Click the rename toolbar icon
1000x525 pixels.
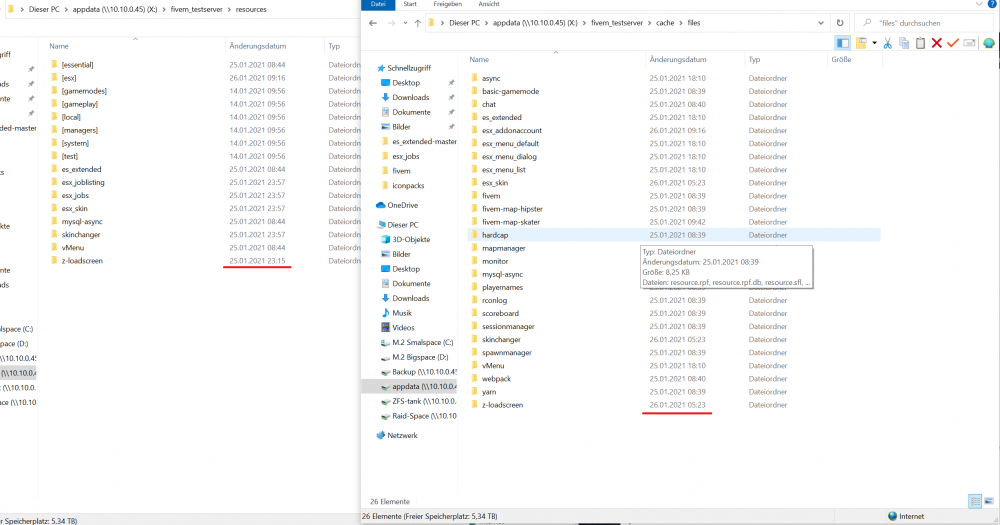point(969,43)
